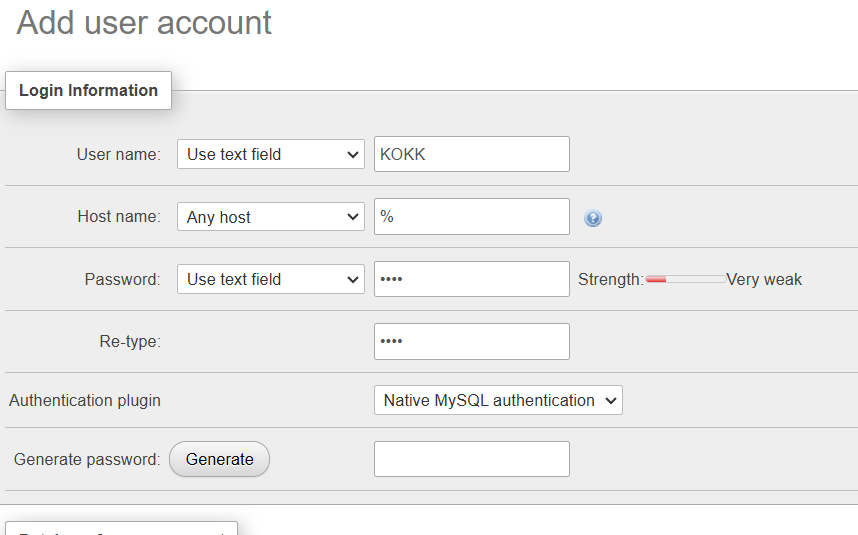858x535 pixels.
Task: Open the Authentication plugin dropdown
Action: tap(498, 400)
